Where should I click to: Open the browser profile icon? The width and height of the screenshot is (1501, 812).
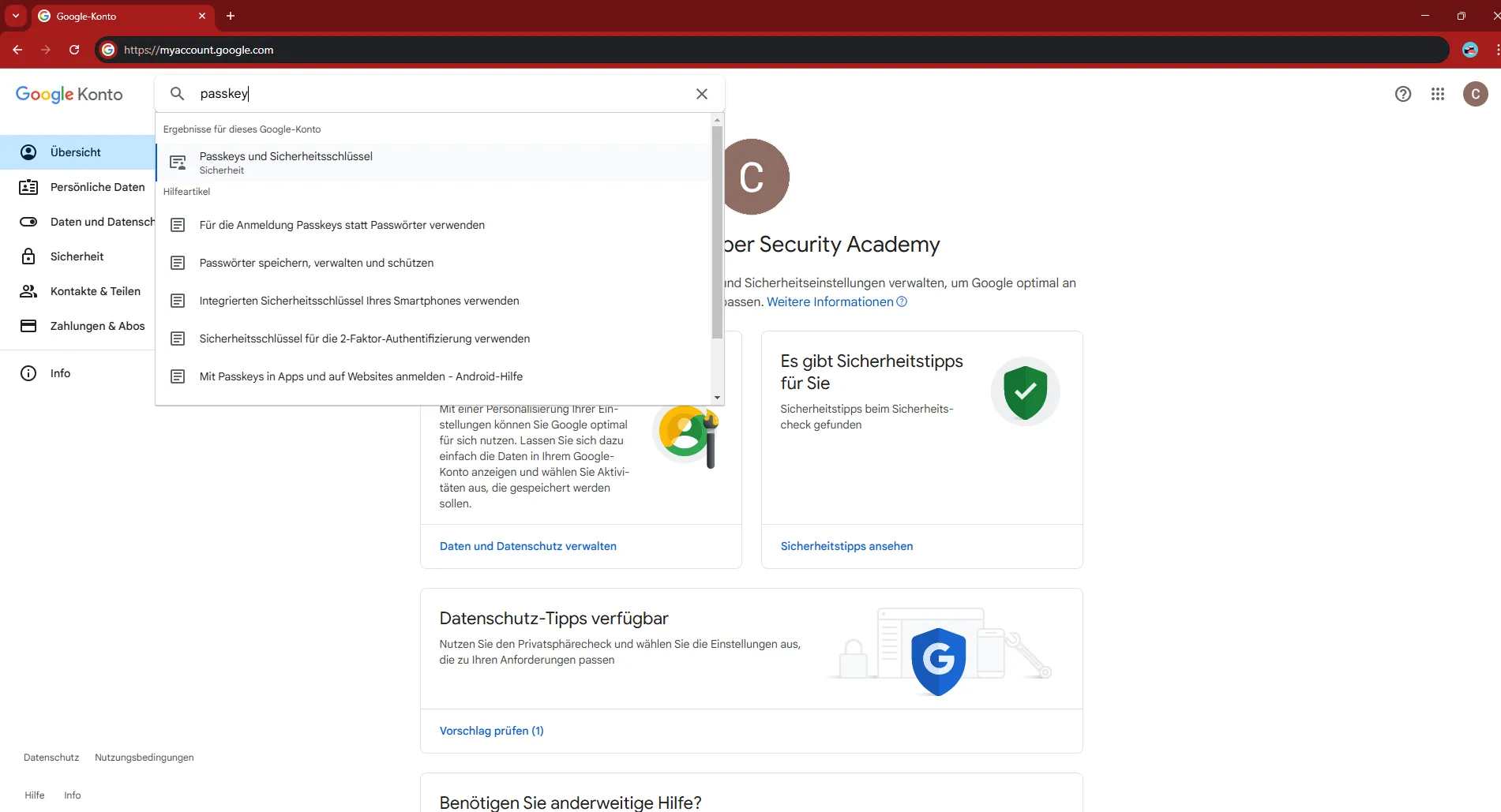[x=1470, y=50]
